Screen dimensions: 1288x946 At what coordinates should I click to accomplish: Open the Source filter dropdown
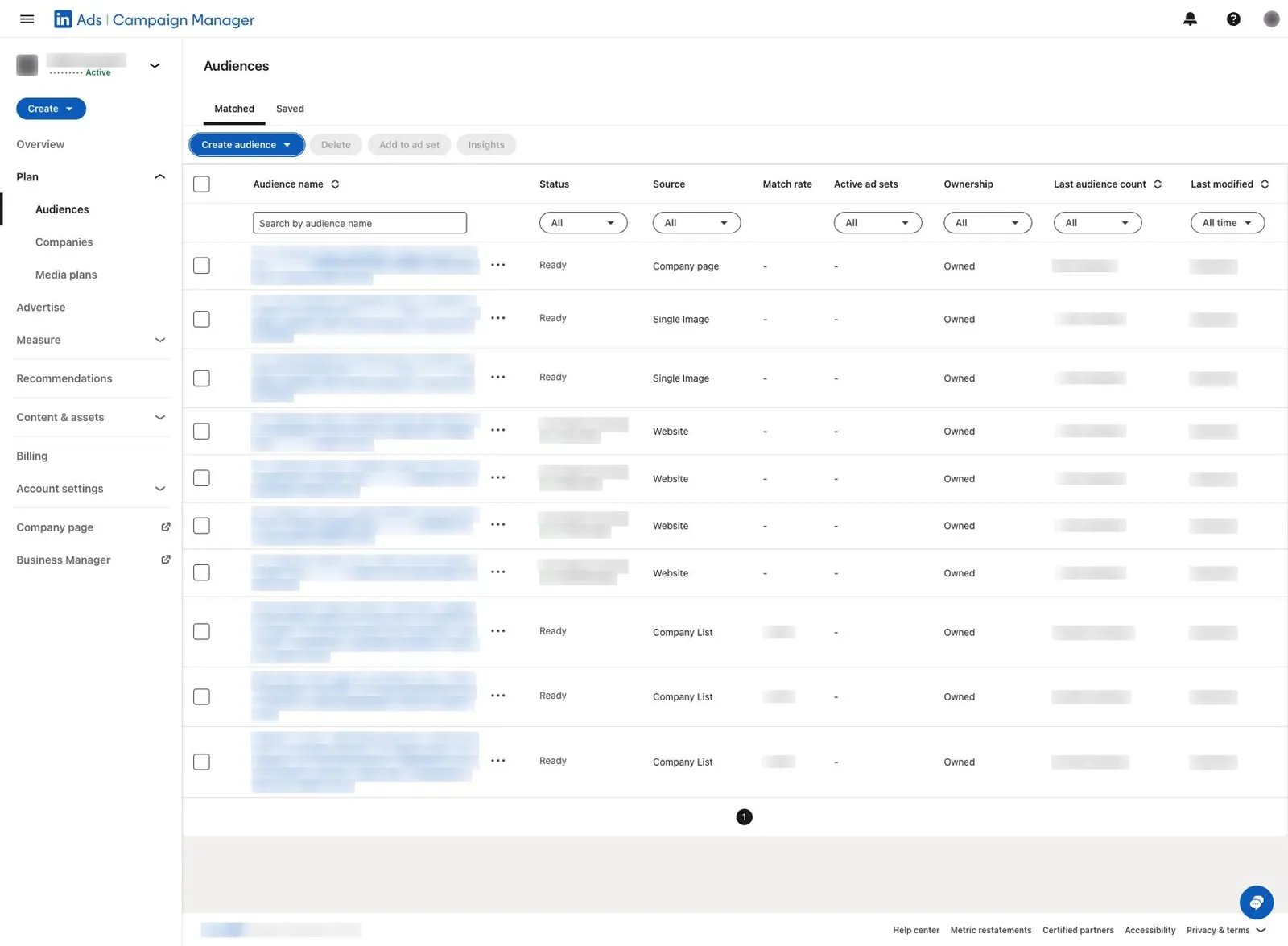click(x=696, y=223)
